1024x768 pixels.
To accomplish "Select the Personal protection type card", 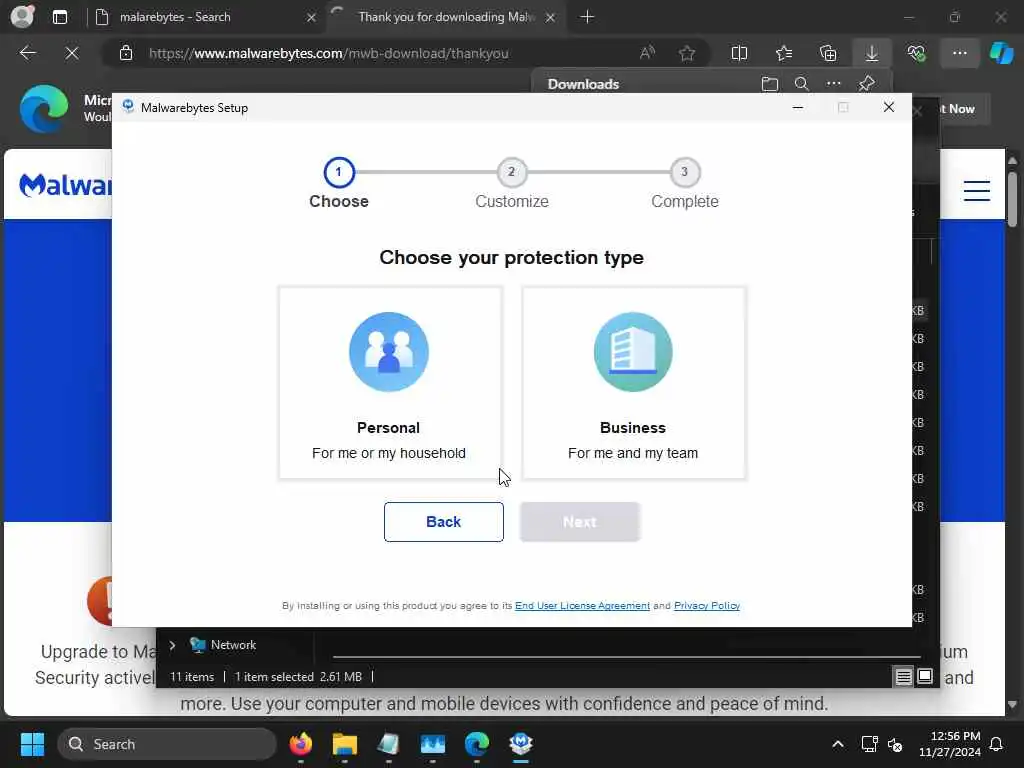I will (390, 383).
